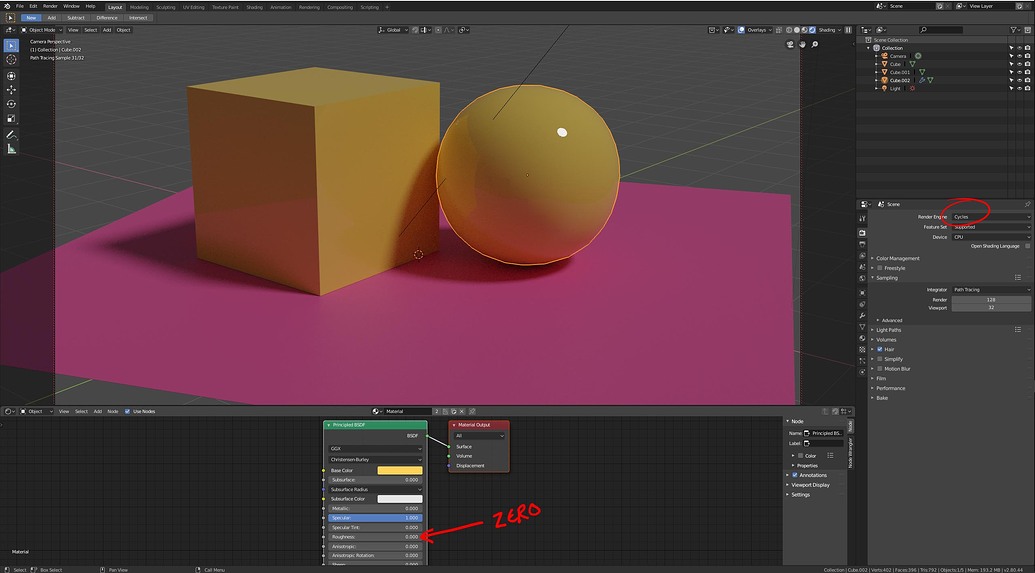Image resolution: width=1035 pixels, height=573 pixels.
Task: Pin the properties editor context
Action: 1027,204
